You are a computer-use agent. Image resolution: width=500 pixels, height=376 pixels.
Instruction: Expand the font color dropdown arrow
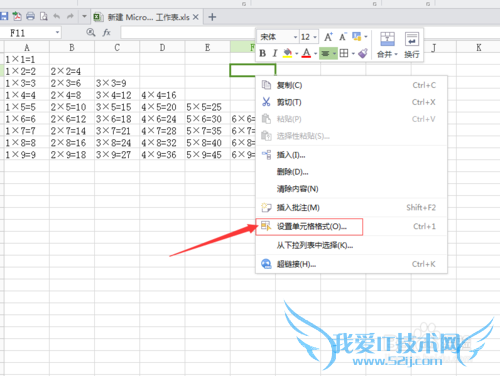(x=315, y=53)
